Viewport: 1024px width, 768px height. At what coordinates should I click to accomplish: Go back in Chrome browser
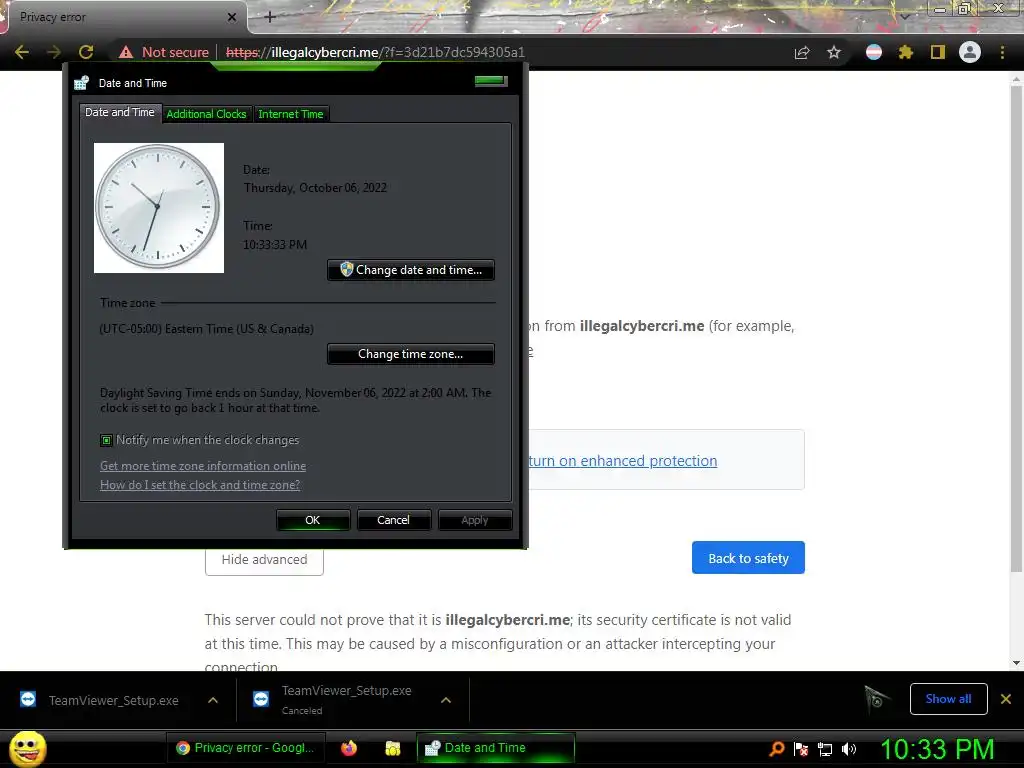pyautogui.click(x=22, y=52)
